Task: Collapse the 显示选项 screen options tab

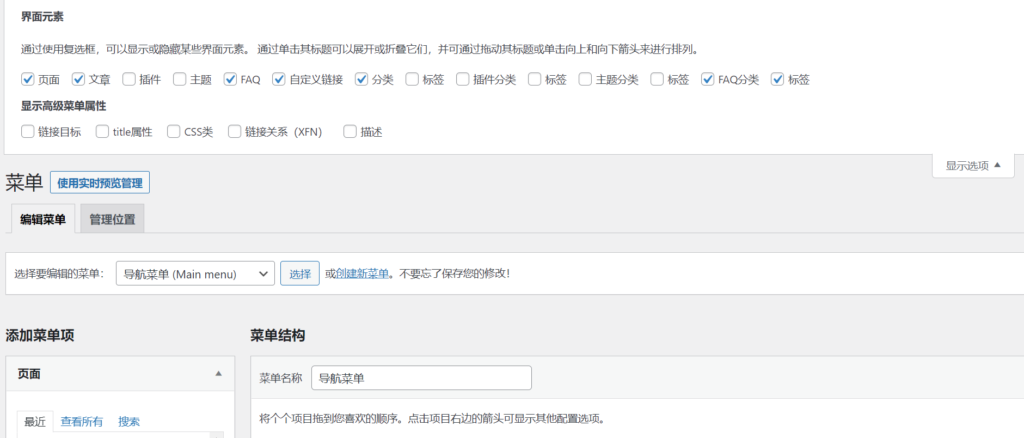Action: pyautogui.click(x=973, y=165)
